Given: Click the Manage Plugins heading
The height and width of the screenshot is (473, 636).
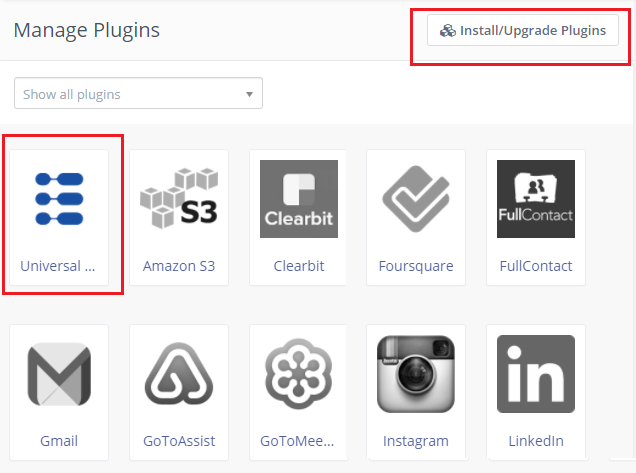Looking at the screenshot, I should (x=86, y=30).
